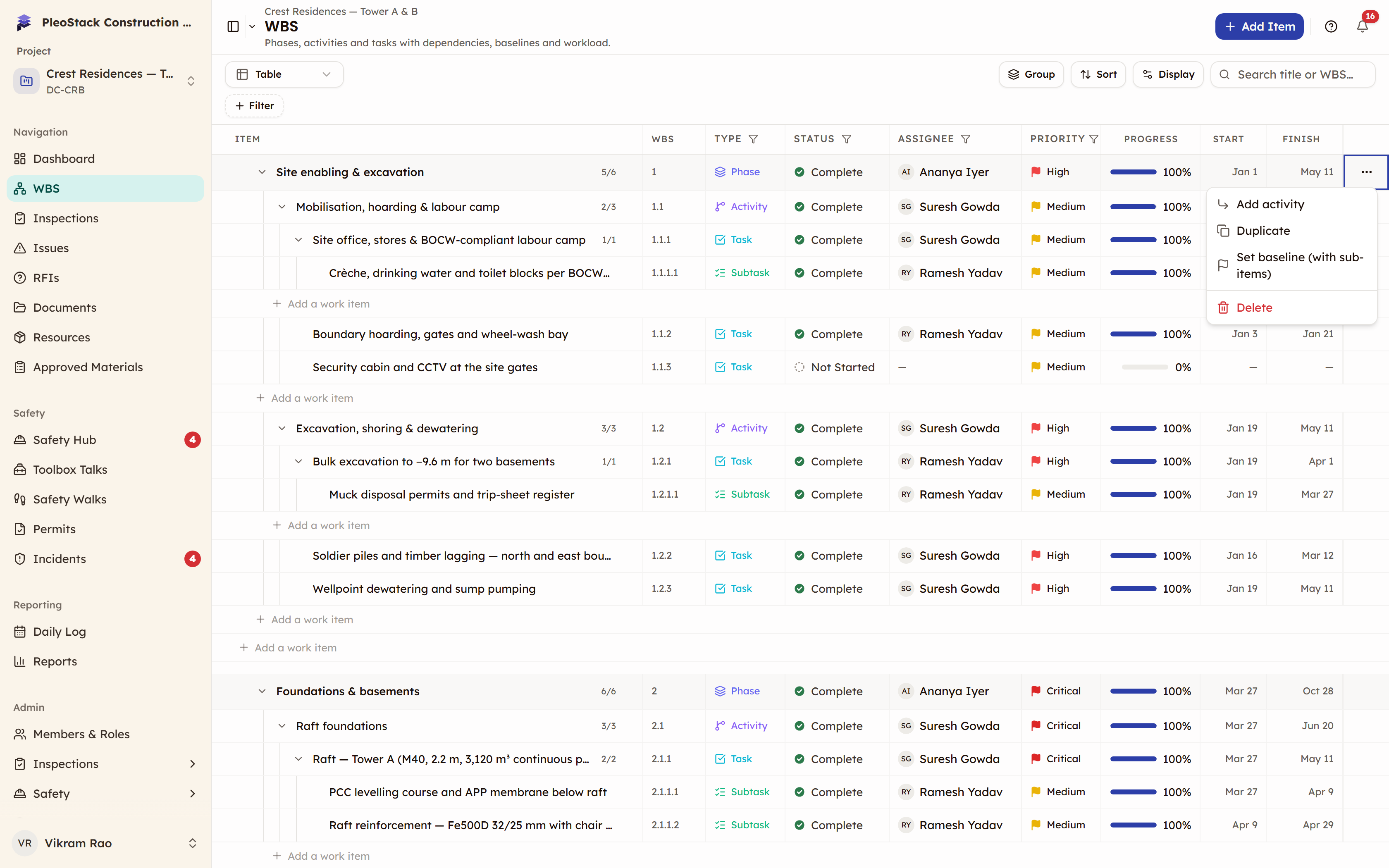The width and height of the screenshot is (1389, 868).
Task: Click the Search title or WBS field
Action: click(x=1293, y=75)
